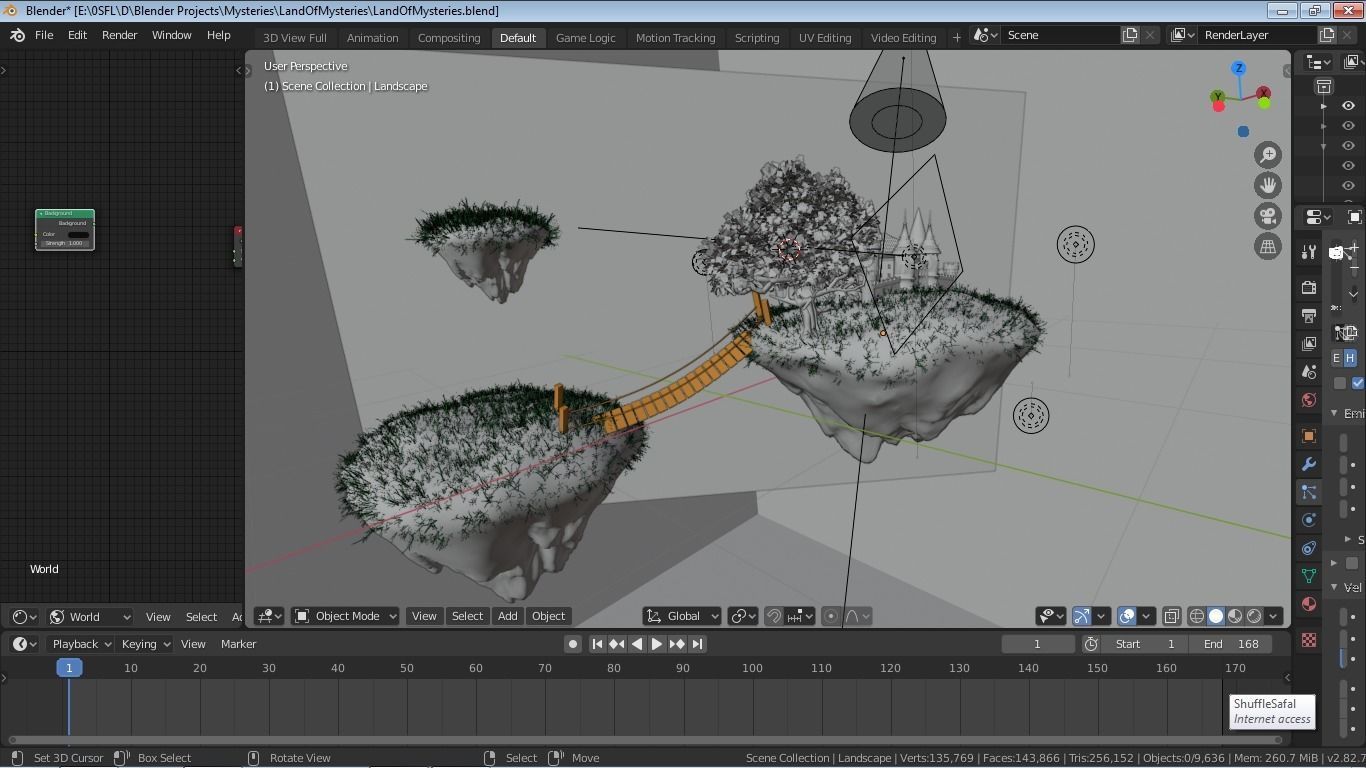Jump to the timeline end frame
1366x768 pixels.
[x=697, y=644]
